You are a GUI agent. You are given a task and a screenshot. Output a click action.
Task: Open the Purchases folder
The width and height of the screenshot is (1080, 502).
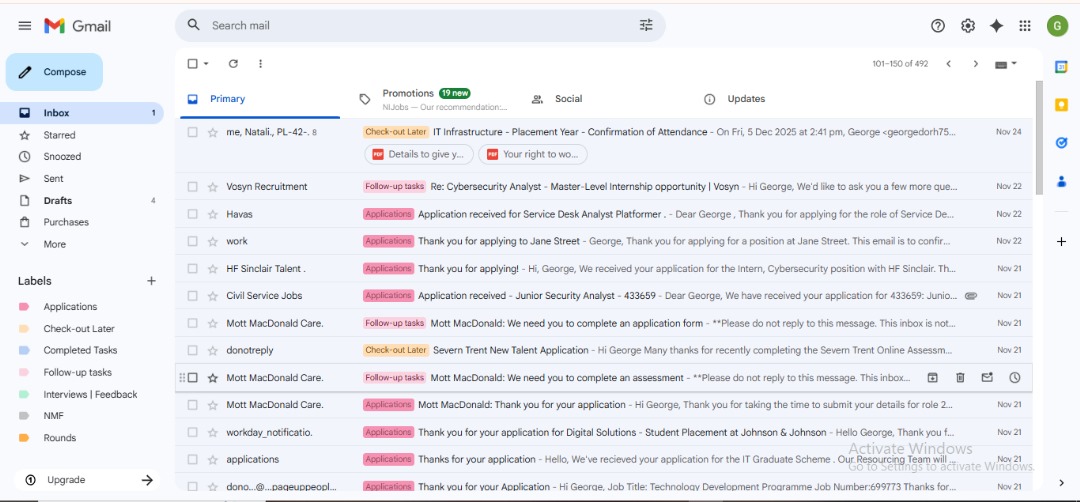coord(81,222)
